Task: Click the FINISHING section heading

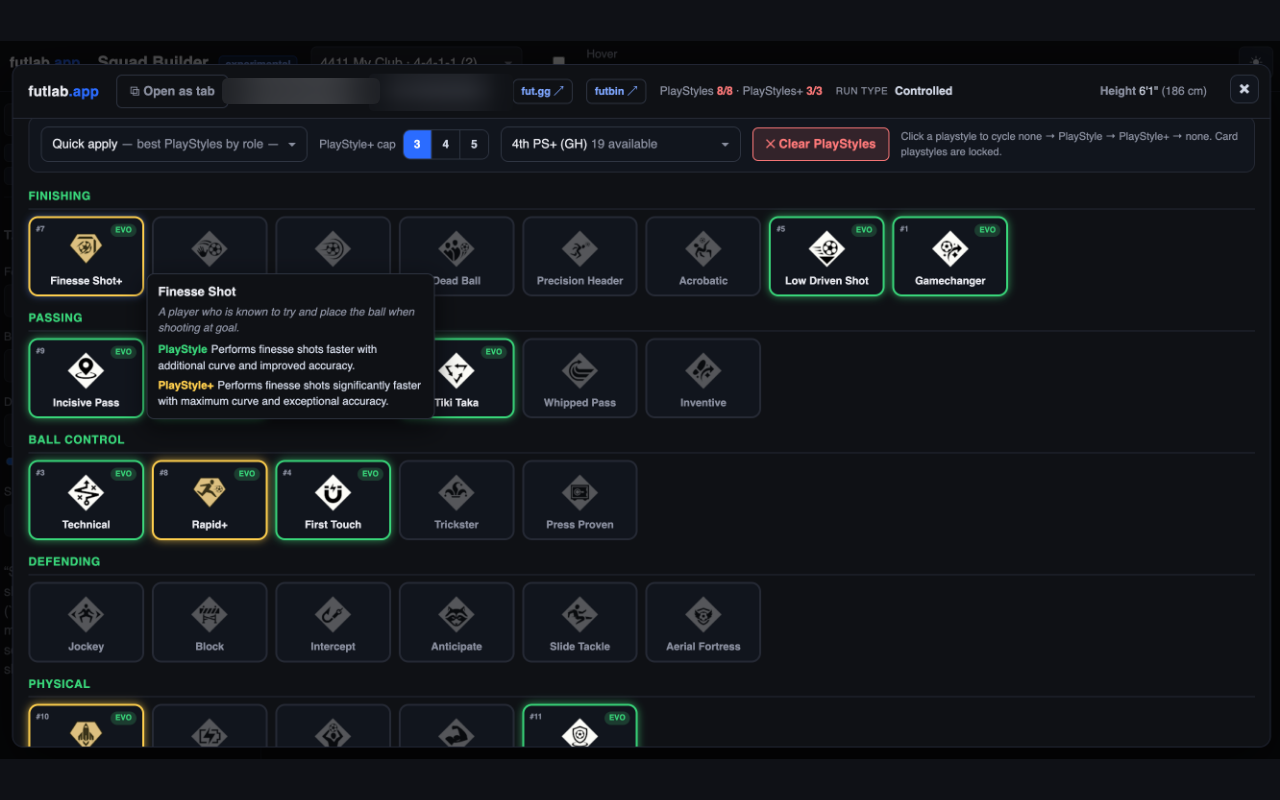Action: [59, 196]
